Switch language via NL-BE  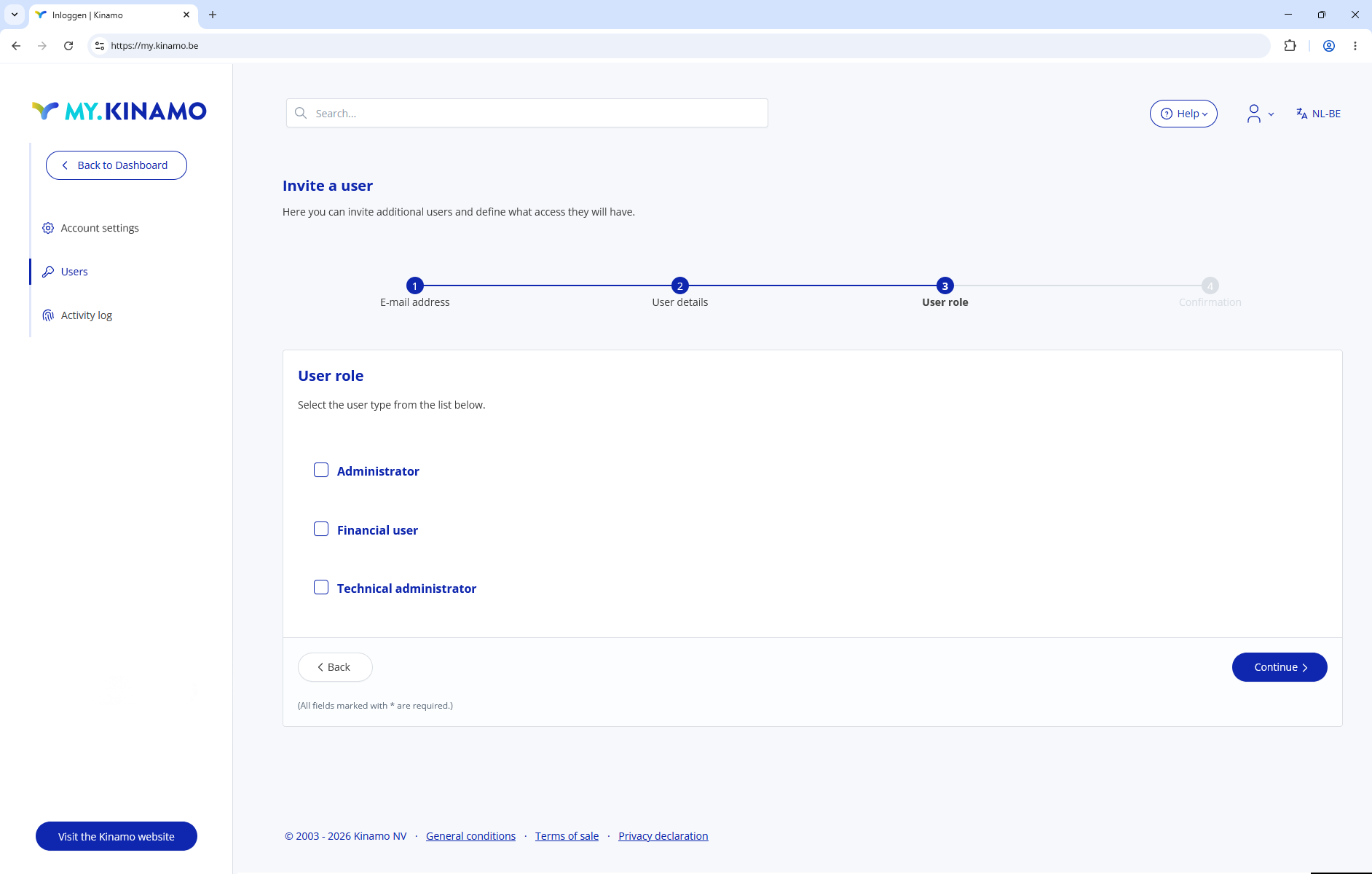click(x=1318, y=114)
